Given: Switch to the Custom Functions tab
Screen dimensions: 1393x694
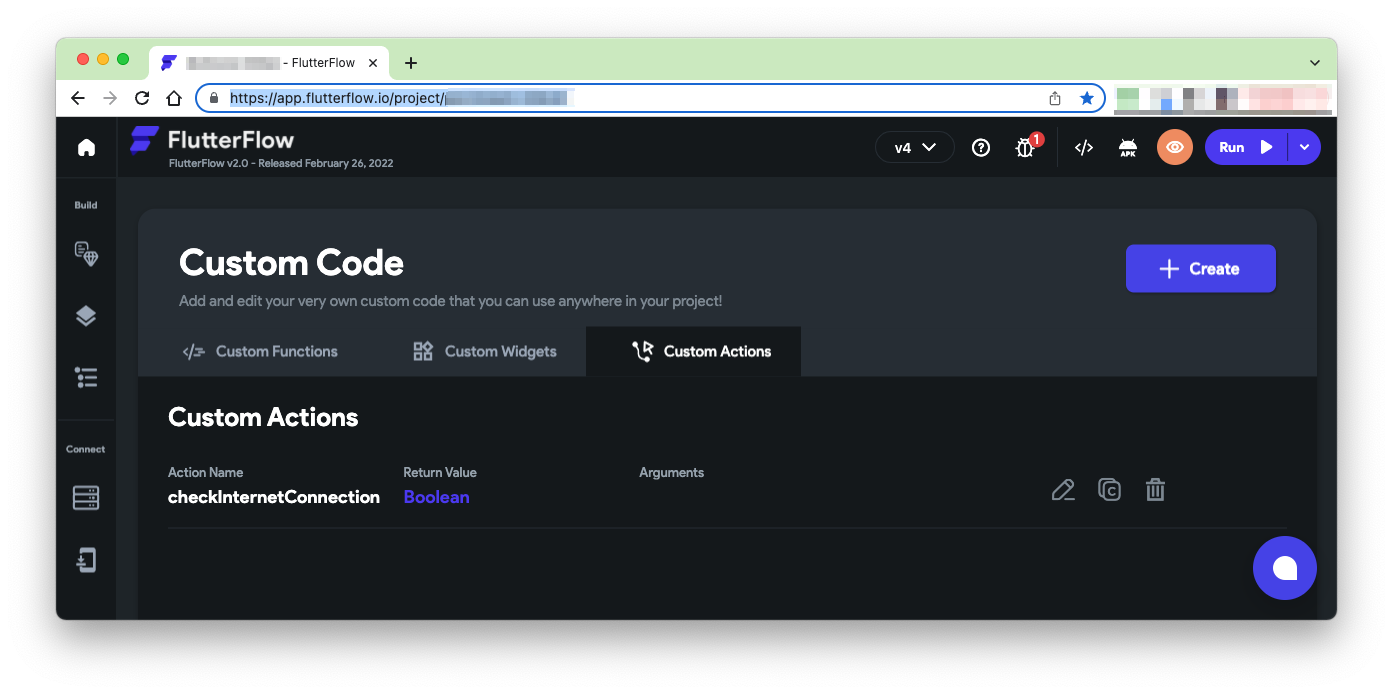Looking at the screenshot, I should point(260,352).
